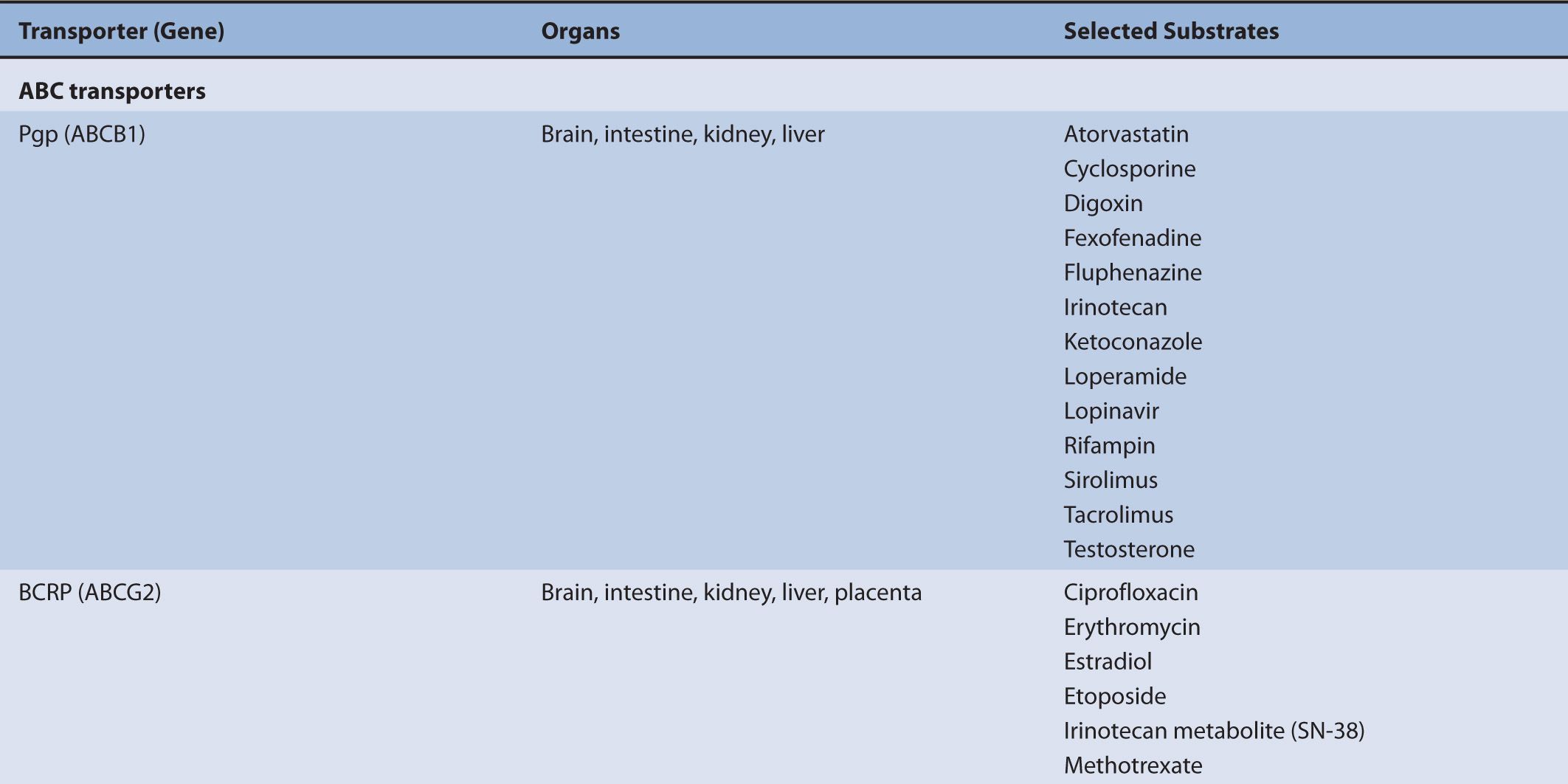Select the "ABC transporters" section heading
This screenshot has height=784, width=1568.
coord(112,91)
